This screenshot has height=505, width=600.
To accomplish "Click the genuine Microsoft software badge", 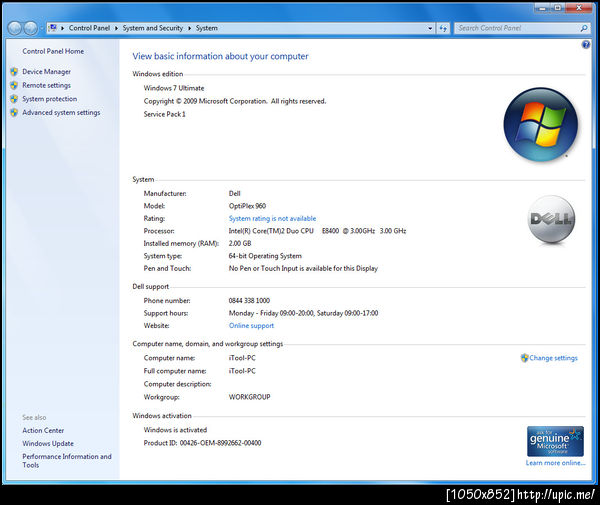I will (555, 441).
